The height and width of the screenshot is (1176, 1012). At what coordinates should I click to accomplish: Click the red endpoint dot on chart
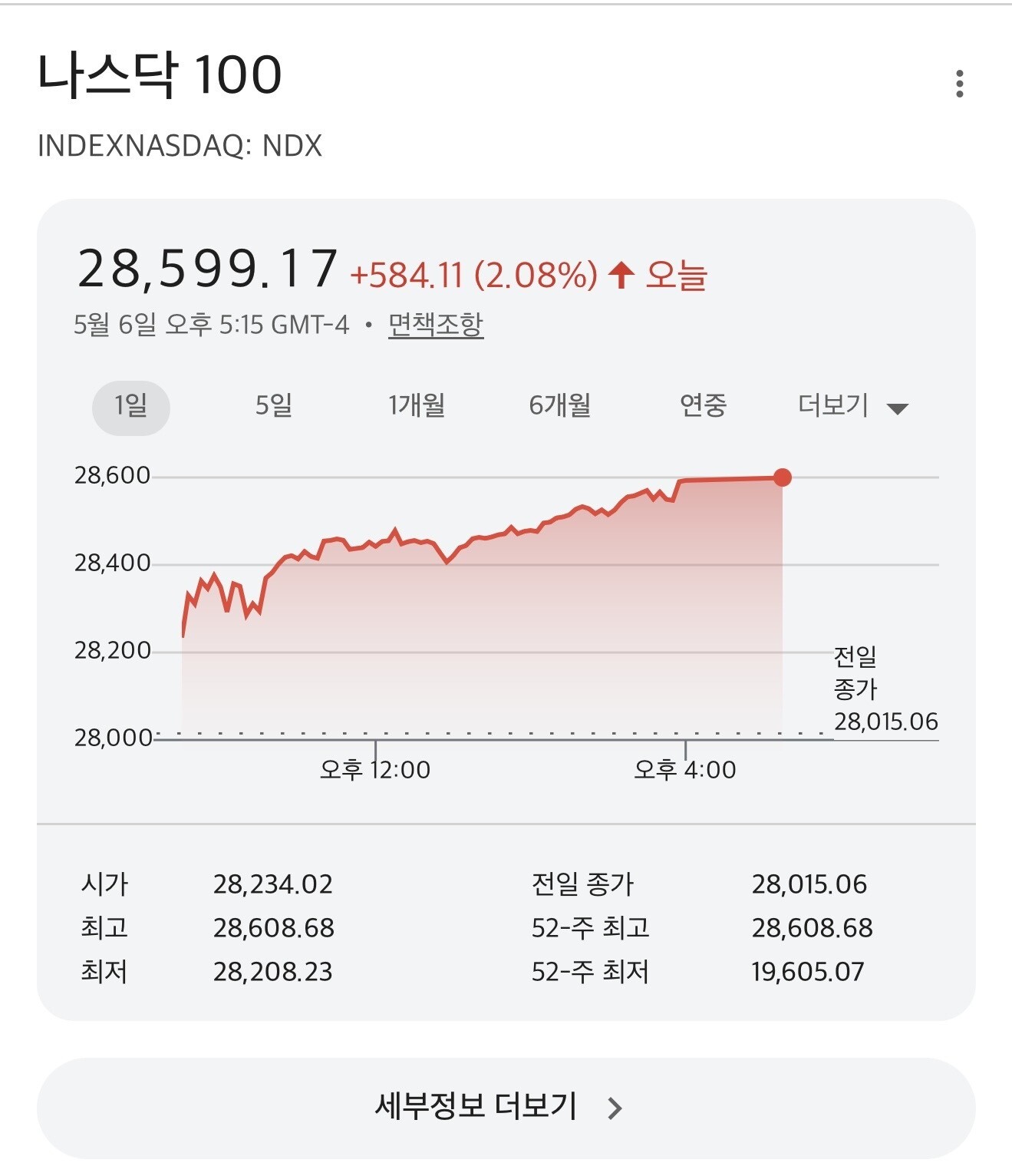782,477
